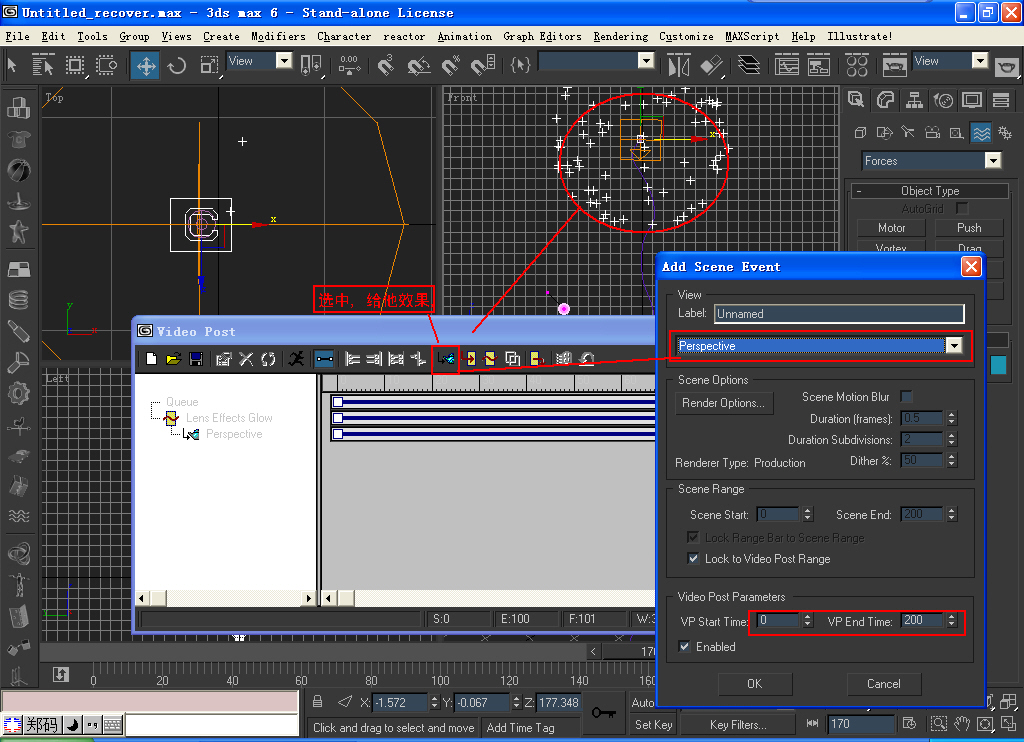Switch to Modify command panel tab
This screenshot has width=1024, height=742.
pos(885,100)
